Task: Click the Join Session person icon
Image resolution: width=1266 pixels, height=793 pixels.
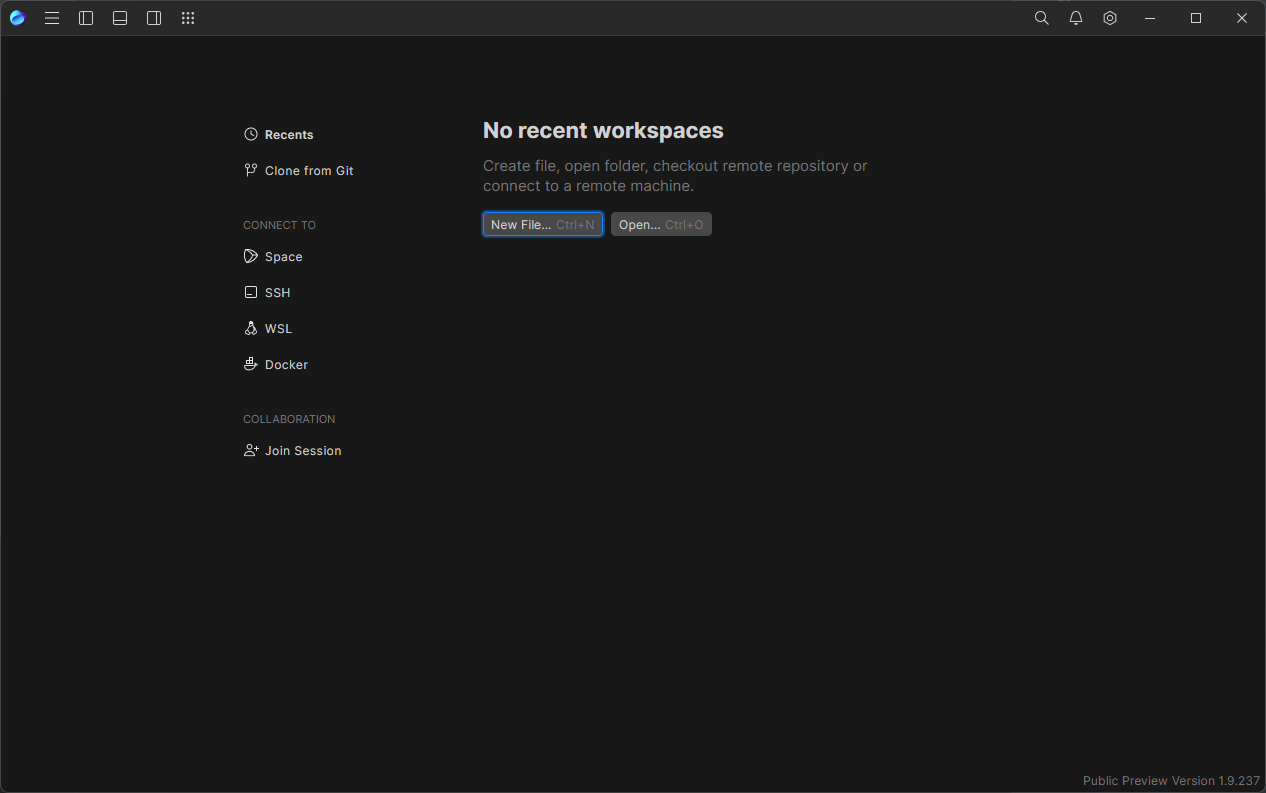Action: click(251, 450)
